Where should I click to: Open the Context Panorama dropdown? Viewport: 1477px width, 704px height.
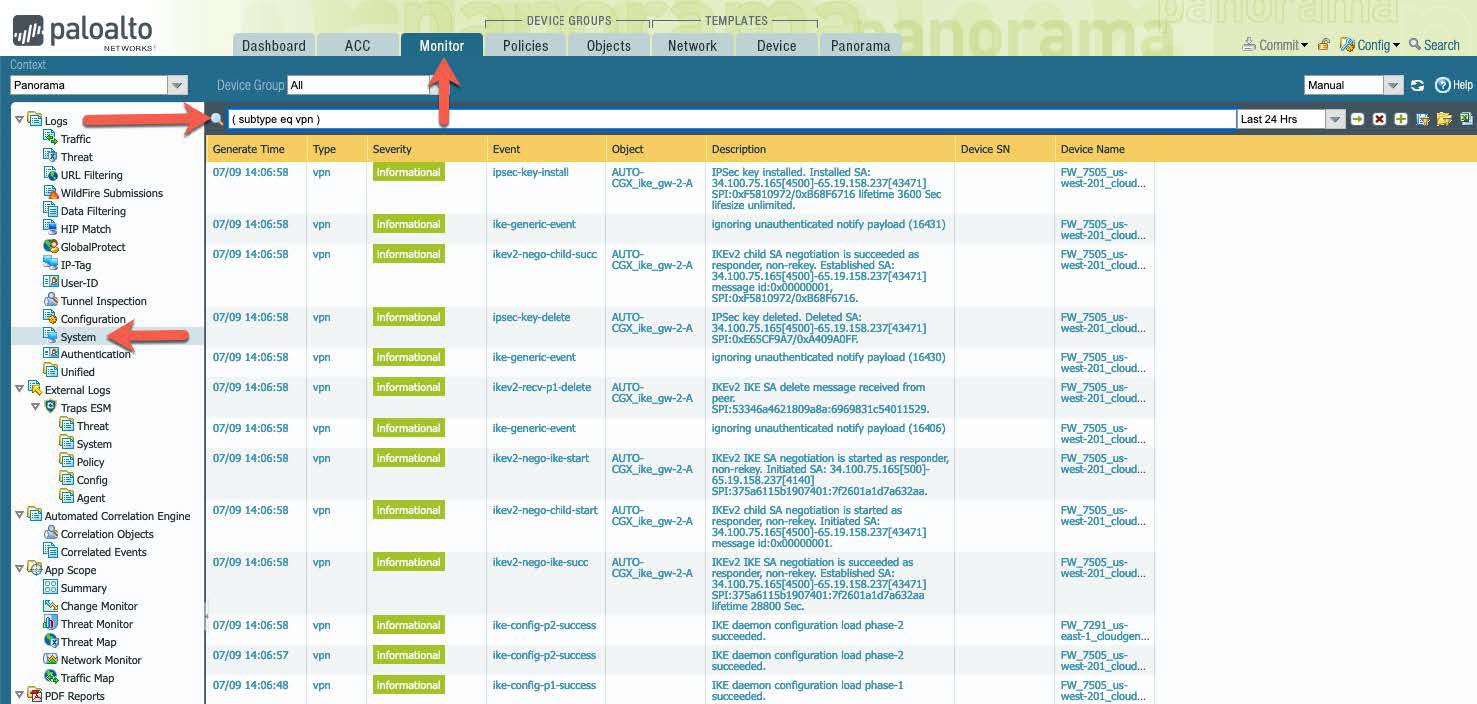pyautogui.click(x=178, y=85)
